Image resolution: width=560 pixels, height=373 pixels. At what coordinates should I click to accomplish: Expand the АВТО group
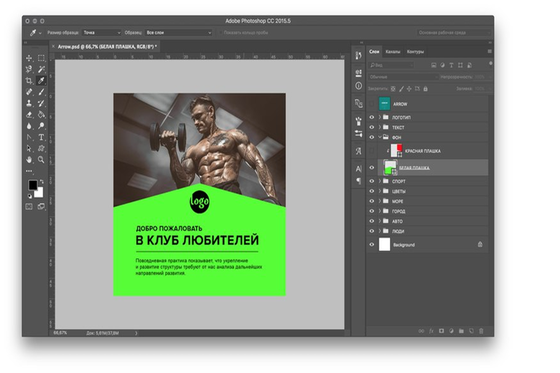(x=380, y=221)
